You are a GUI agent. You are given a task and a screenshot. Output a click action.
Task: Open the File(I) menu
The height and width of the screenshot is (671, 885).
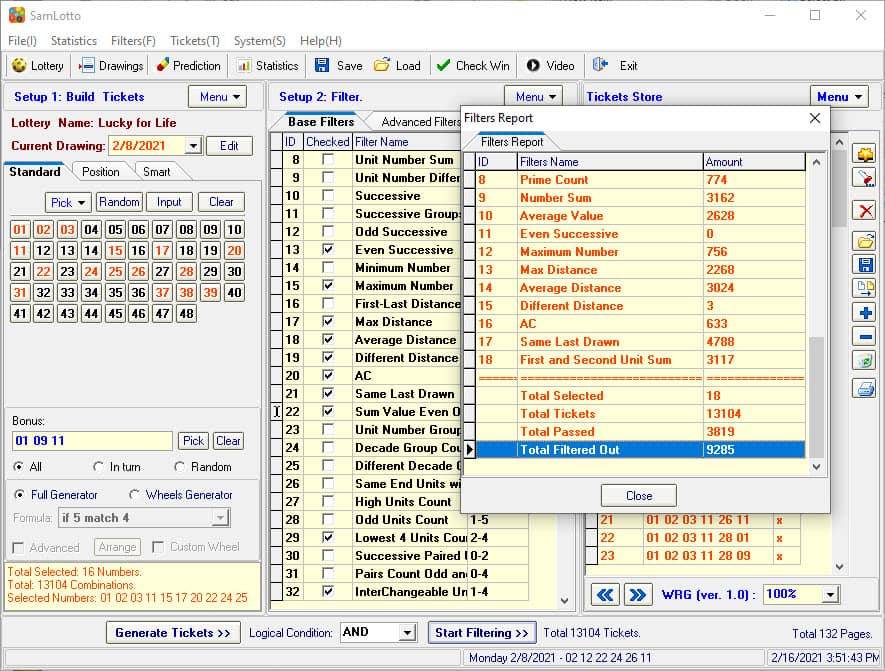(22, 41)
